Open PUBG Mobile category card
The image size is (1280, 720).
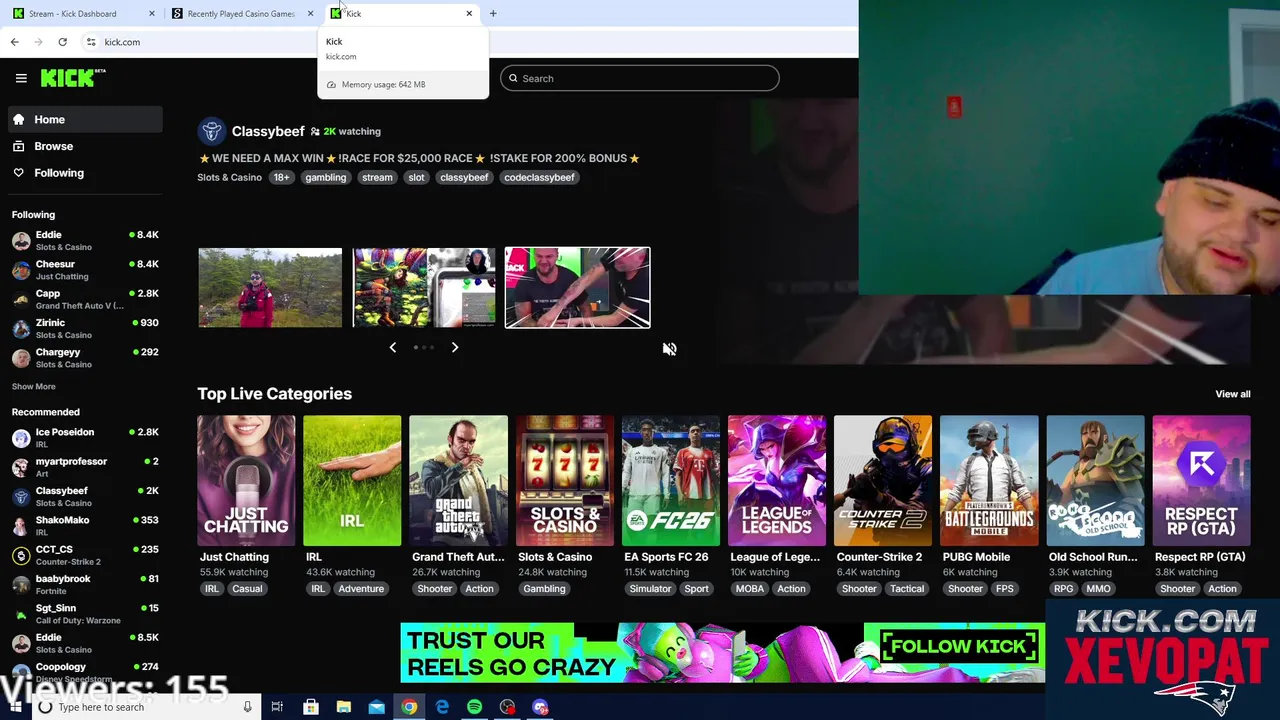[989, 480]
